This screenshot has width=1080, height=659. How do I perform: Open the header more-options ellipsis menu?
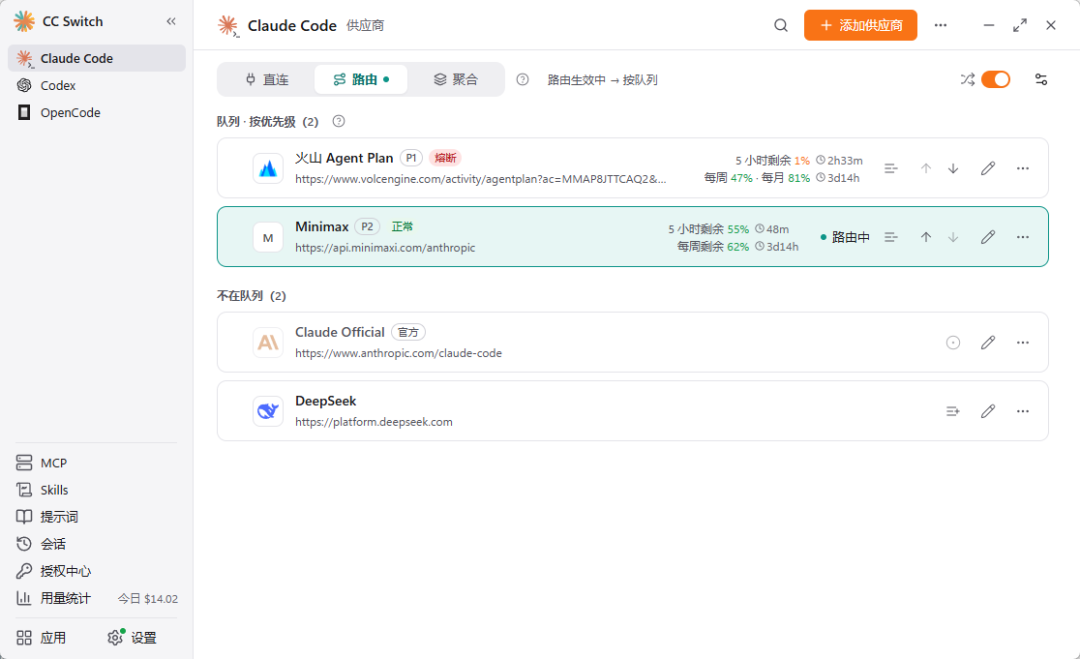tap(940, 25)
